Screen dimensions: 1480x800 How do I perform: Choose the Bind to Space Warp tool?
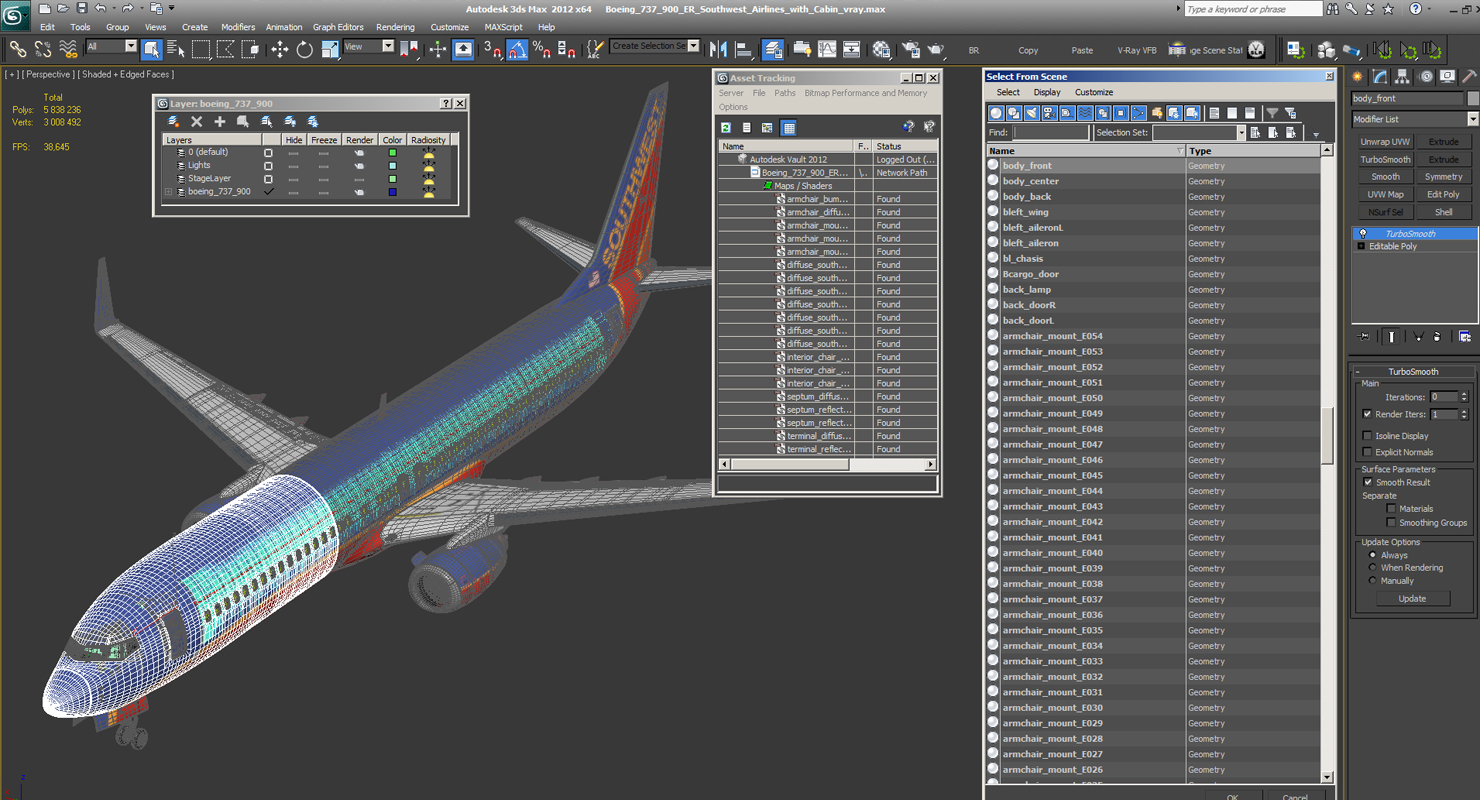pyautogui.click(x=68, y=49)
